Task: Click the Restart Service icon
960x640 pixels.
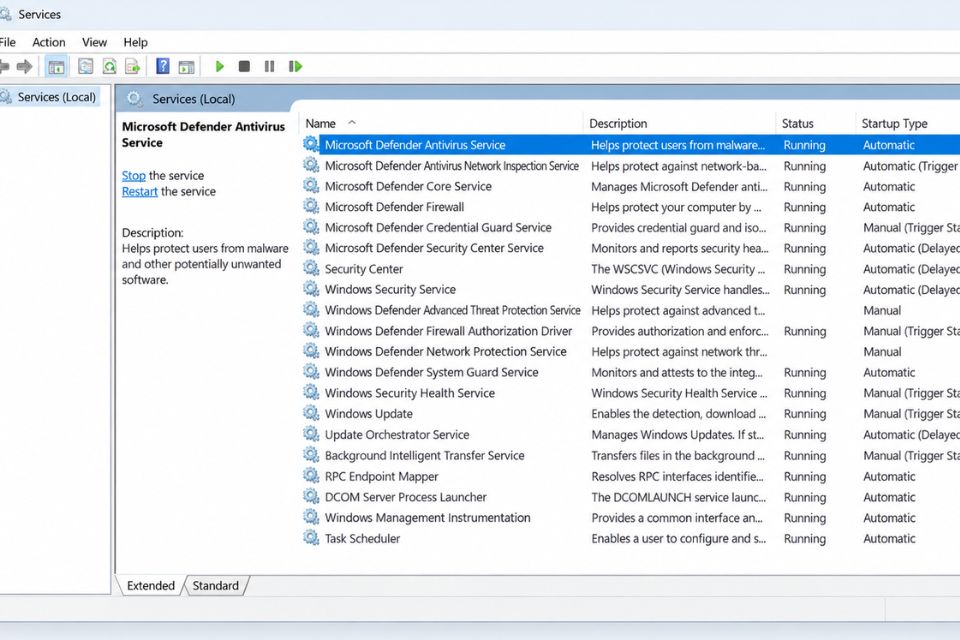Action: tap(296, 66)
